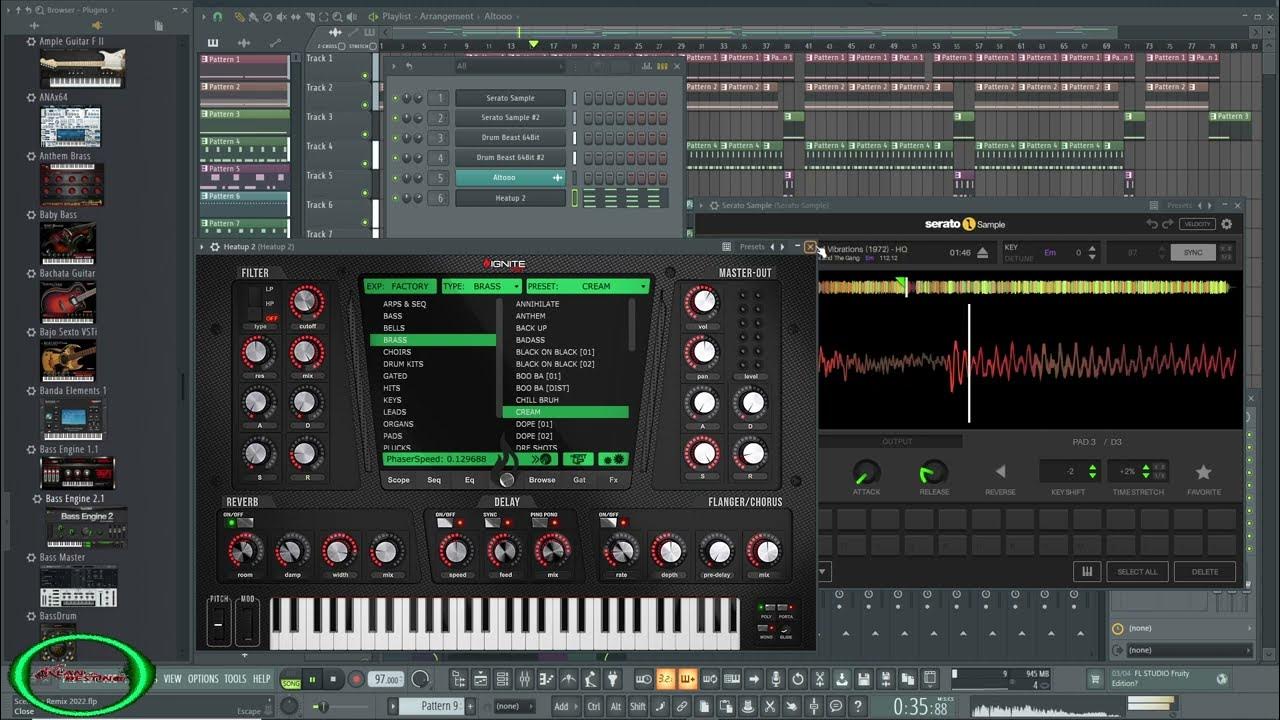Click the magnet snap icon in playlist toolbar
The height and width of the screenshot is (720, 1280).
click(x=216, y=17)
